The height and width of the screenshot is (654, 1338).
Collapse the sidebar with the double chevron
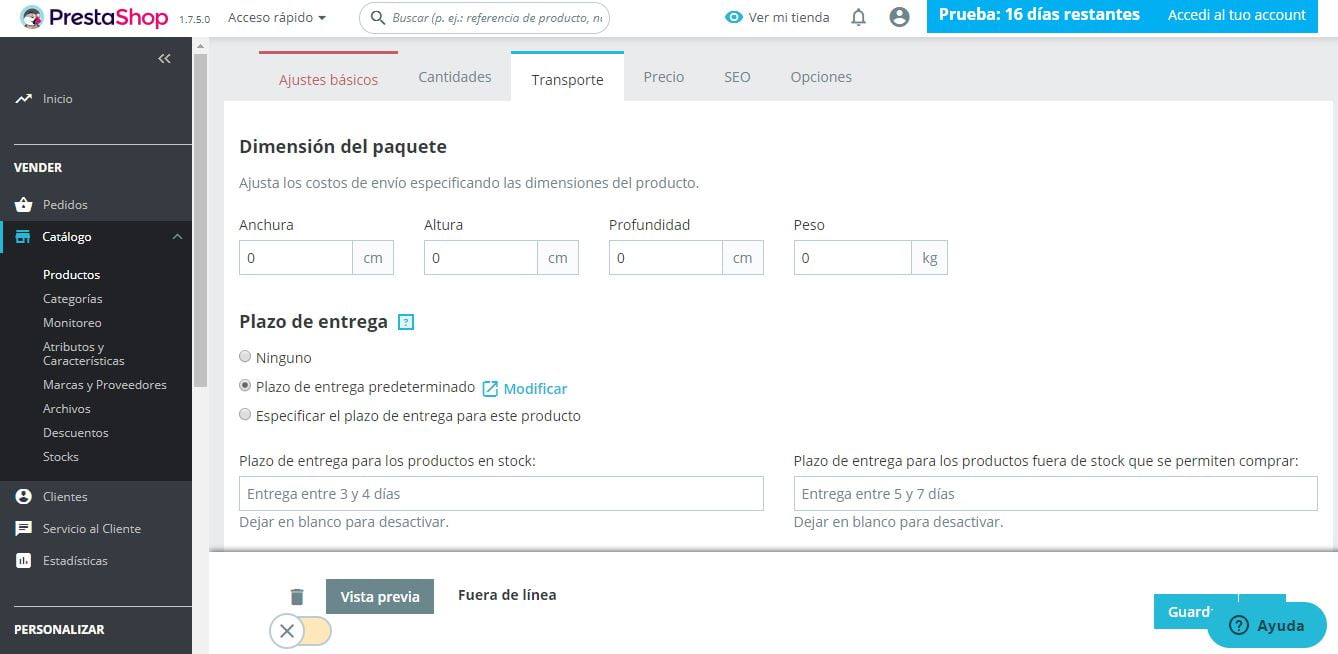[x=164, y=58]
